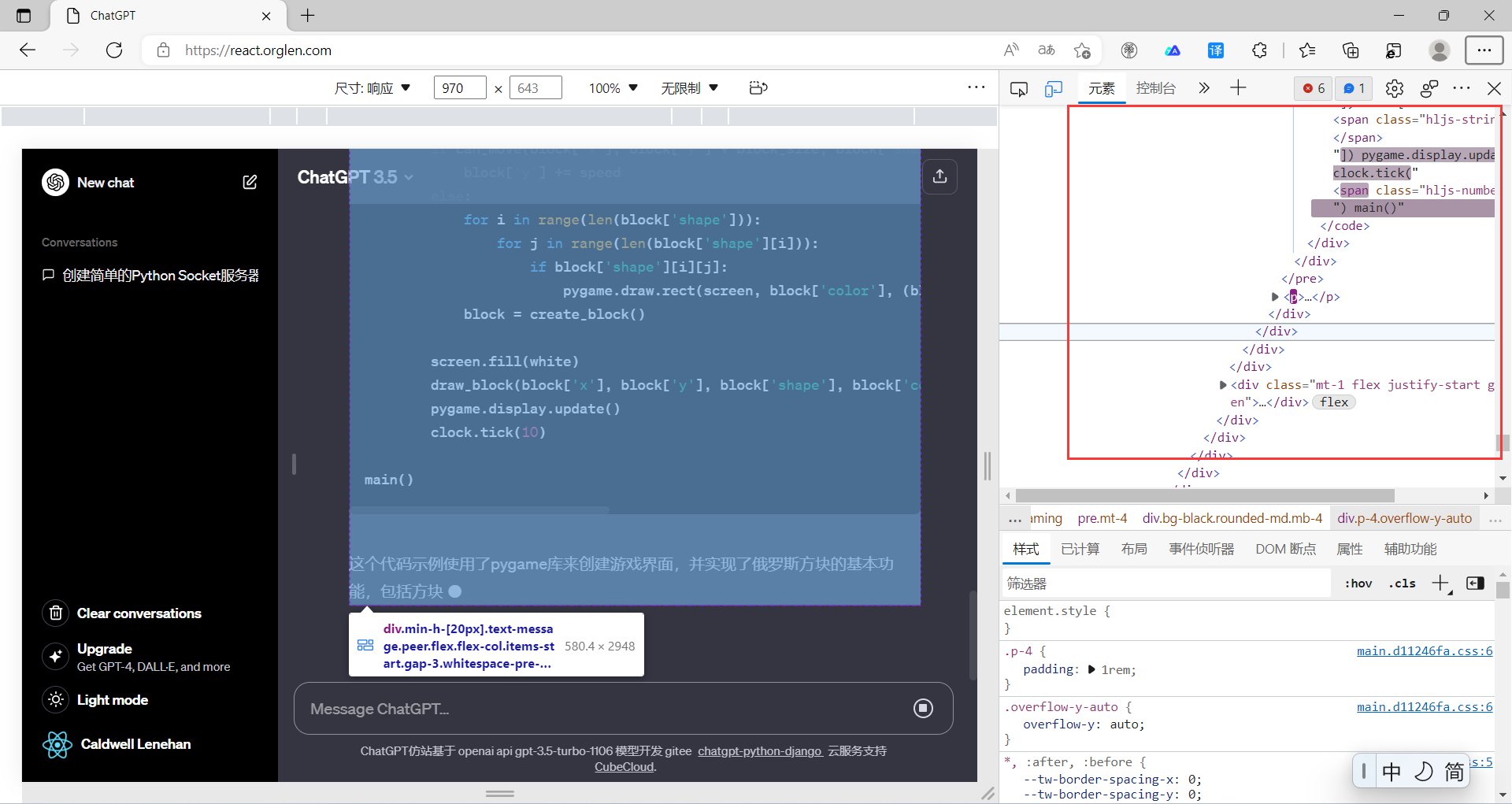Click the browser profile avatar
Viewport: 1512px width, 804px height.
coord(1440,50)
